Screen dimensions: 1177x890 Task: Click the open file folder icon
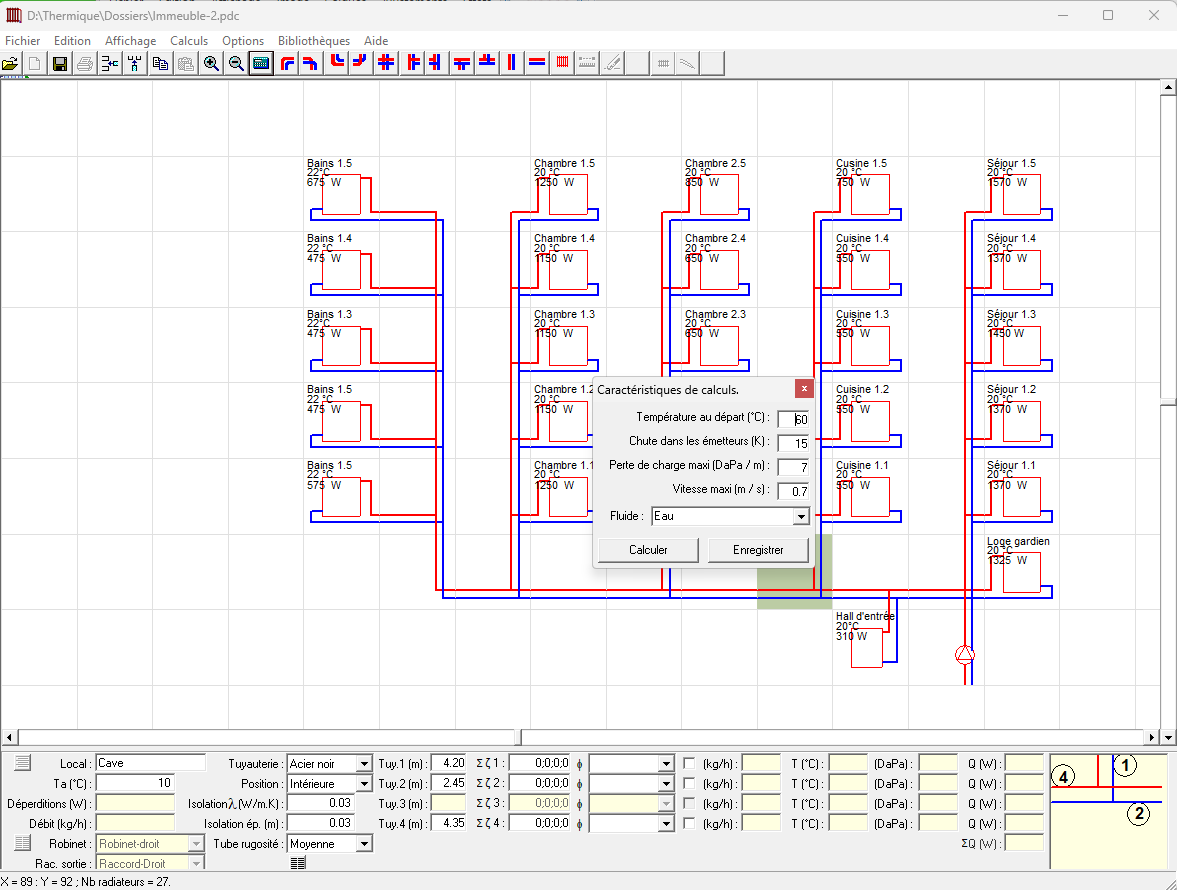pyautogui.click(x=10, y=64)
